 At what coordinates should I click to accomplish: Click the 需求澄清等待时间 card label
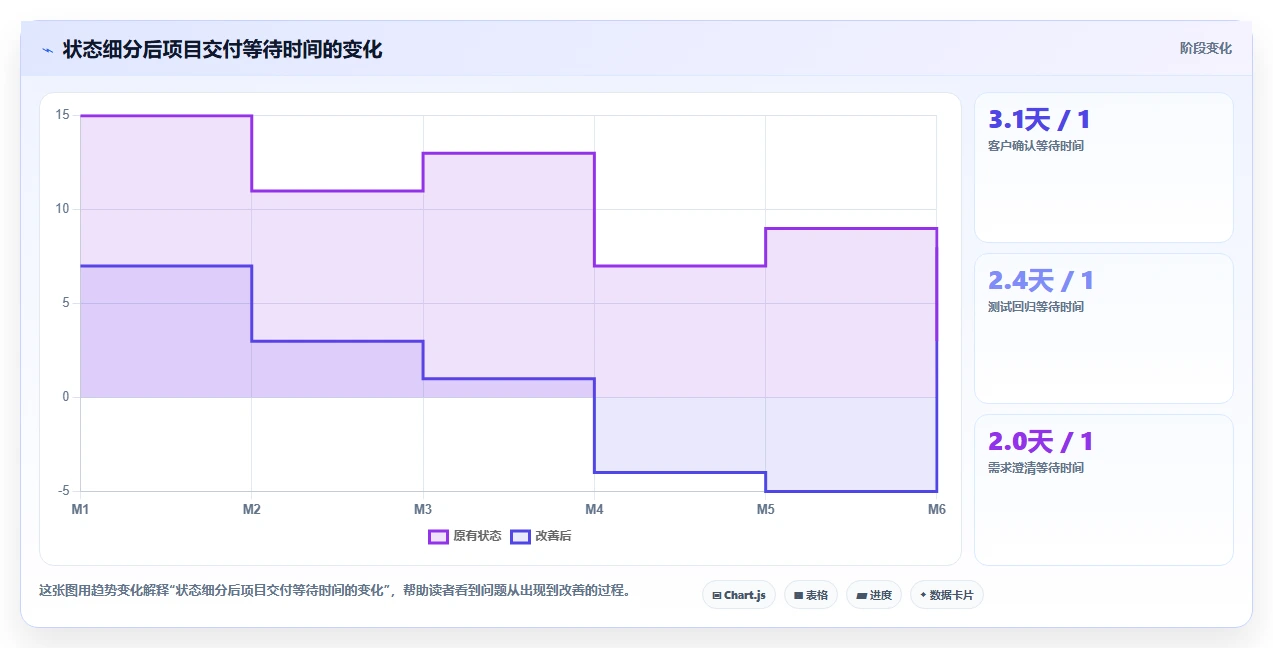click(x=1035, y=468)
